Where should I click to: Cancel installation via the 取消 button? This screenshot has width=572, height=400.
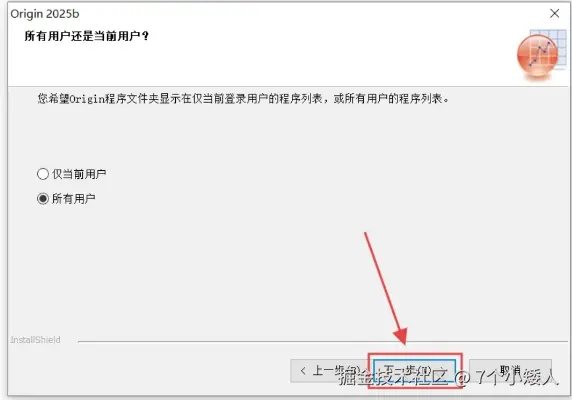(x=510, y=371)
